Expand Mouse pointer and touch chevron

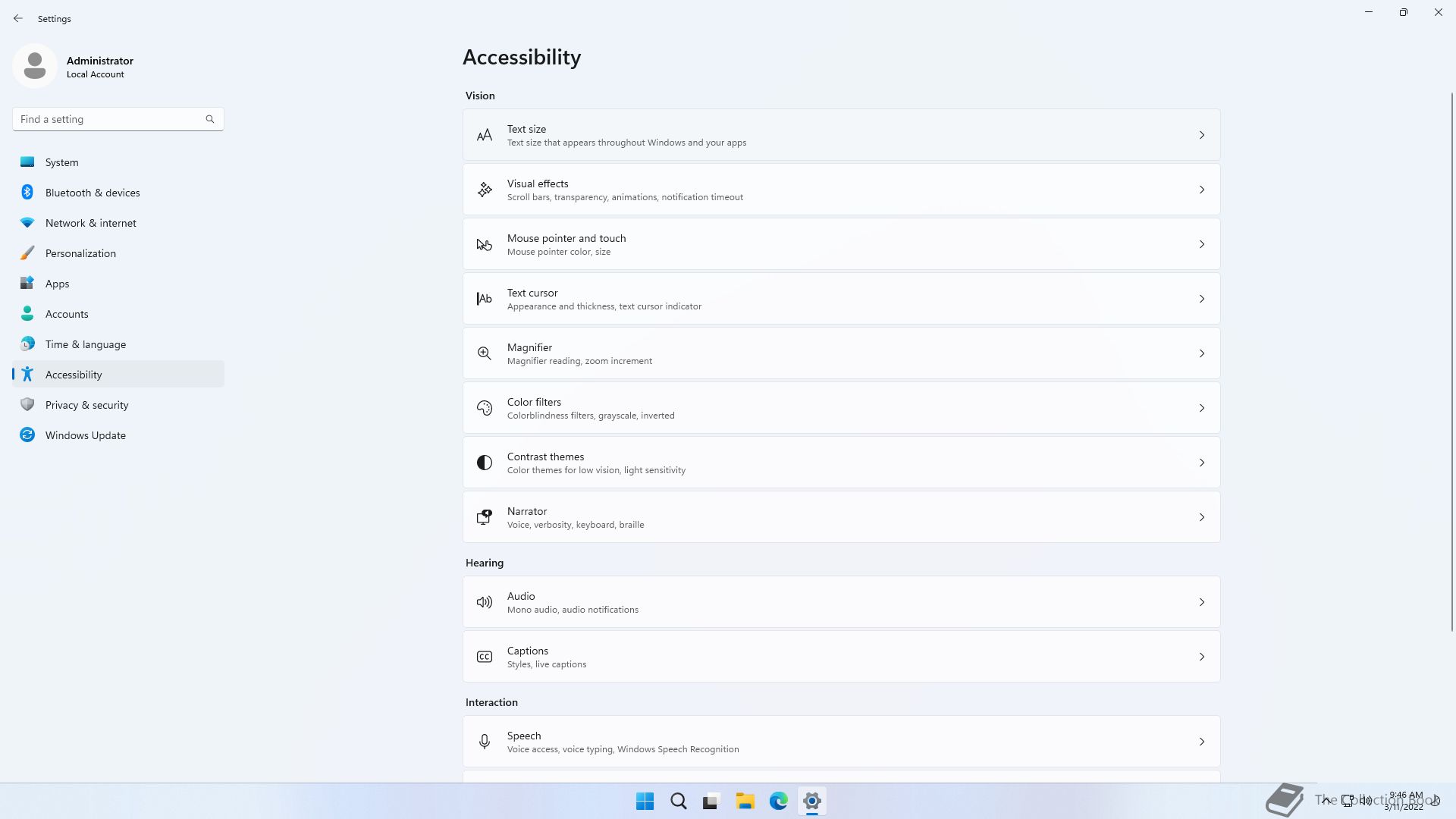[1201, 244]
